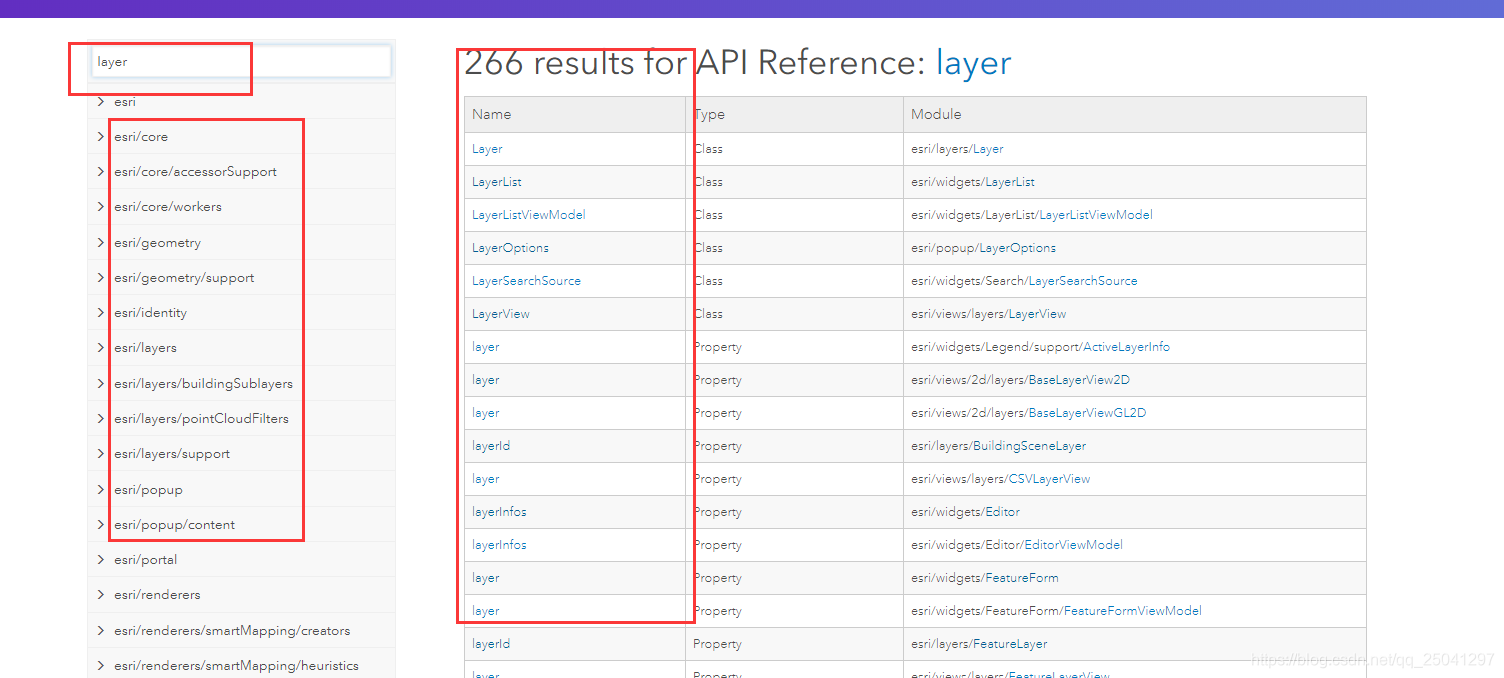
Task: Open layerInfos property in esri/widgets/Editor row
Action: click(499, 511)
